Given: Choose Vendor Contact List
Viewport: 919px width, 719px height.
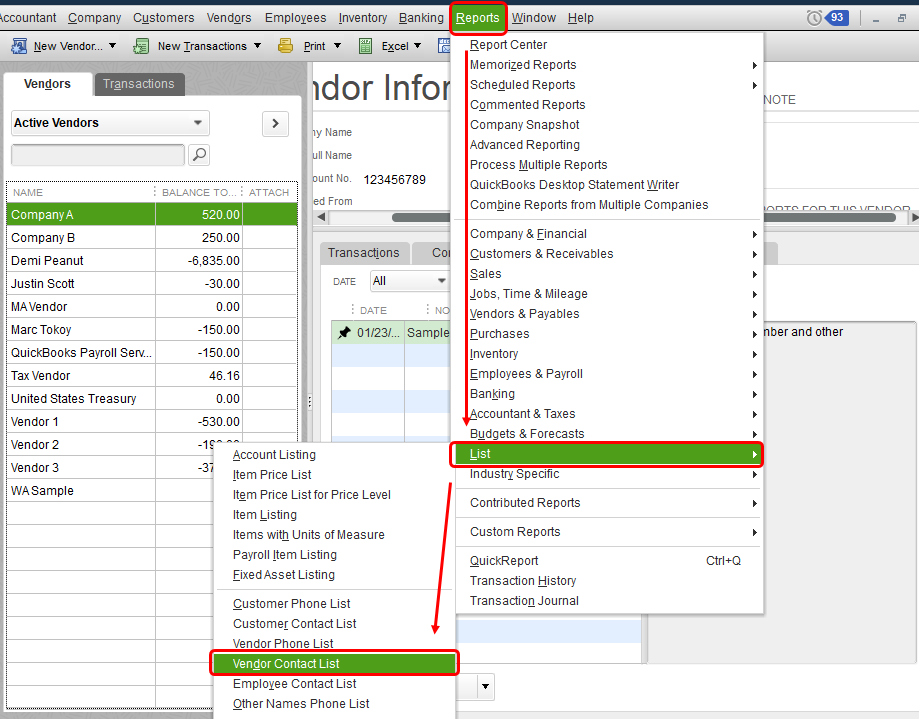Looking at the screenshot, I should coord(334,663).
